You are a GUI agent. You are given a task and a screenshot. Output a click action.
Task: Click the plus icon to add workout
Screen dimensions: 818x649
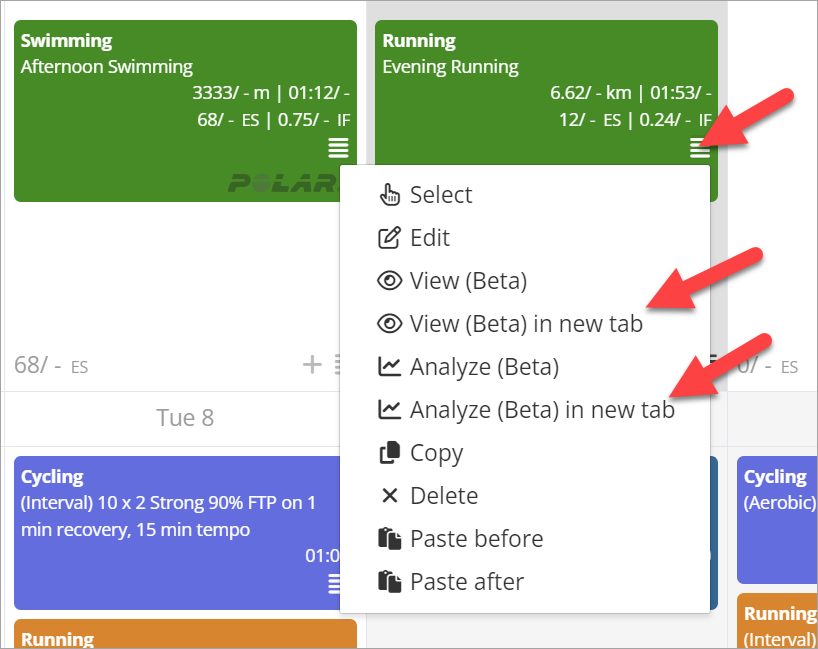[312, 365]
